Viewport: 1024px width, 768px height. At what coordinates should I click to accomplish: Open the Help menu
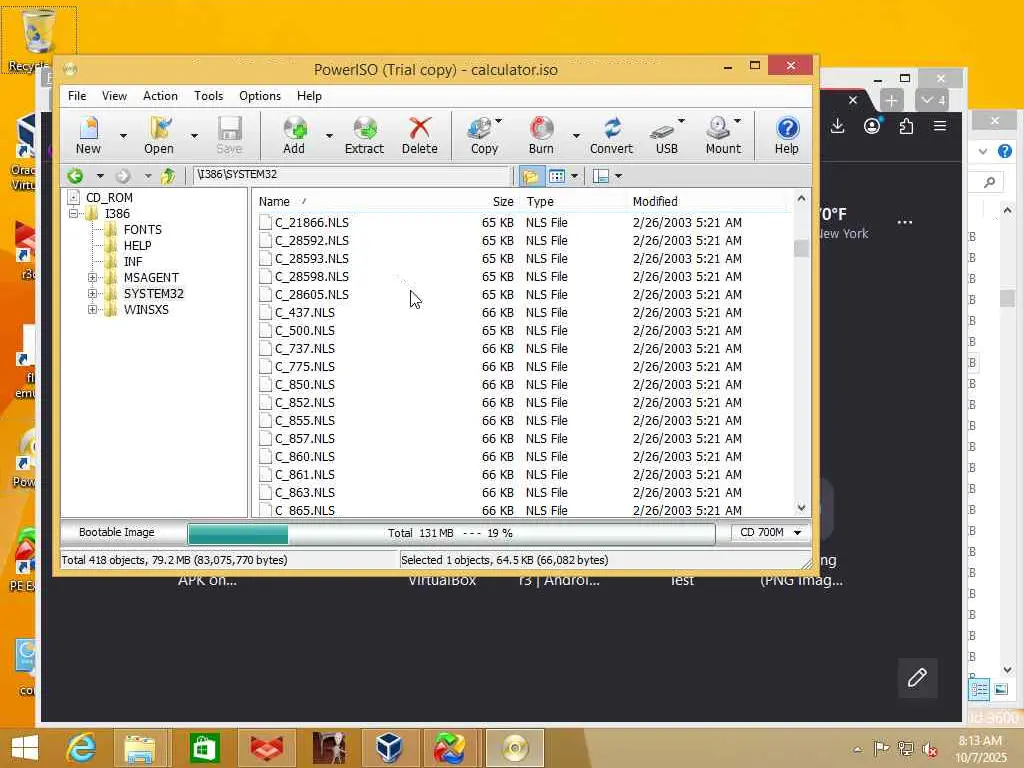click(309, 96)
